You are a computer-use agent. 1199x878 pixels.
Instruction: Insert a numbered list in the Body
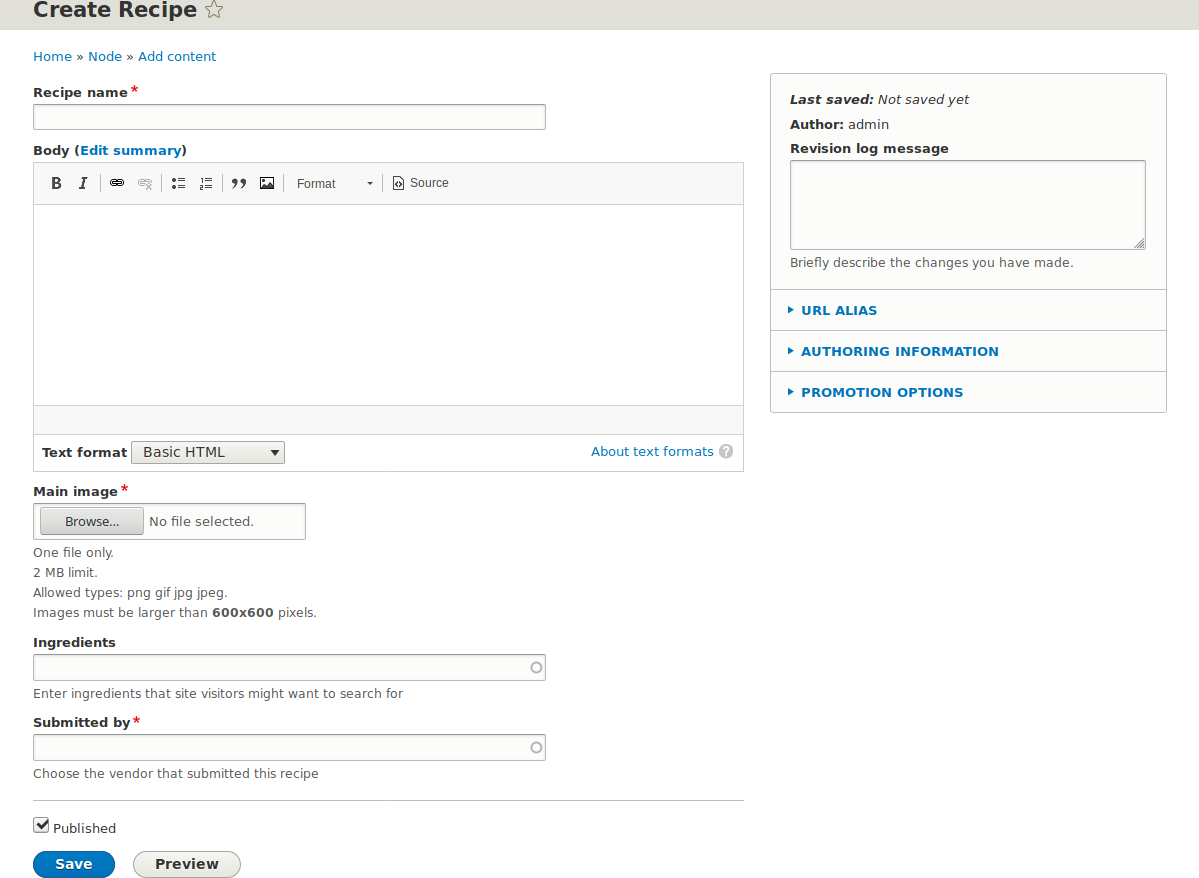click(206, 183)
